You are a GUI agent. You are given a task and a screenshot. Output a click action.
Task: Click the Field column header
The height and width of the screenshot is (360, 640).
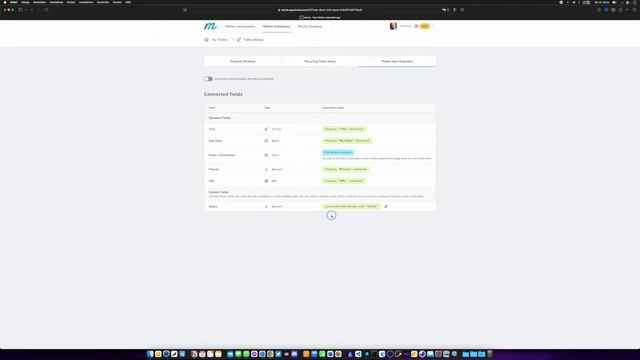[x=212, y=108]
